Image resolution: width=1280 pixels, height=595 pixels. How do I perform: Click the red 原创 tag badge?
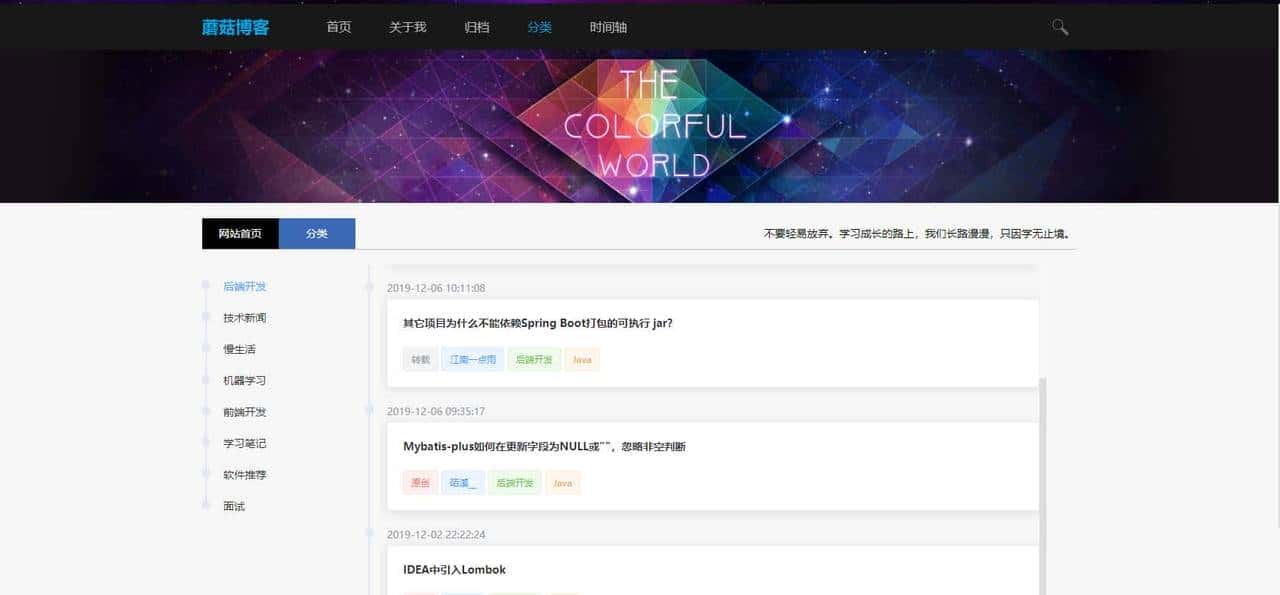tap(419, 482)
